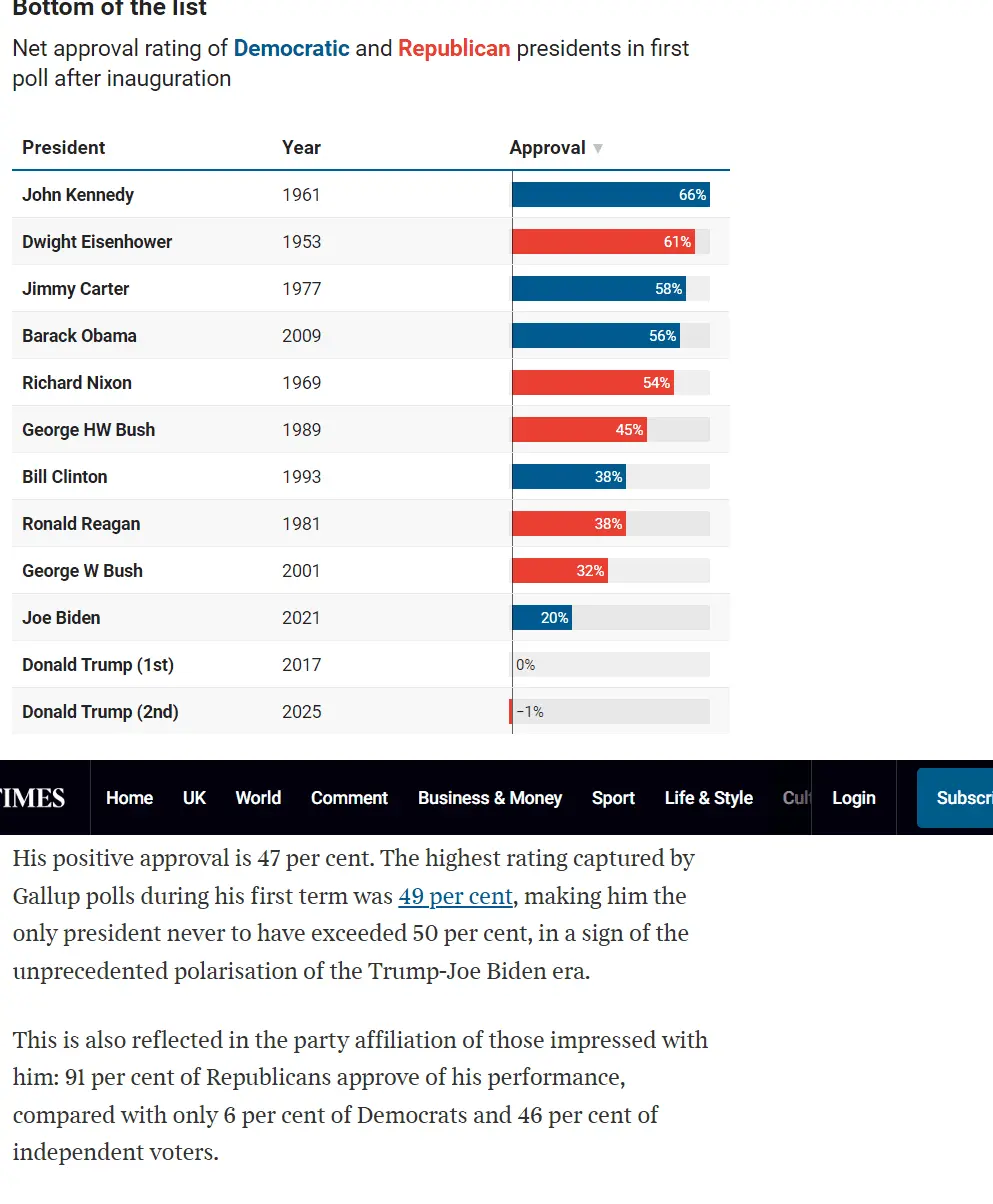Click Dwight Eisenhower's 61% red bar

[603, 242]
